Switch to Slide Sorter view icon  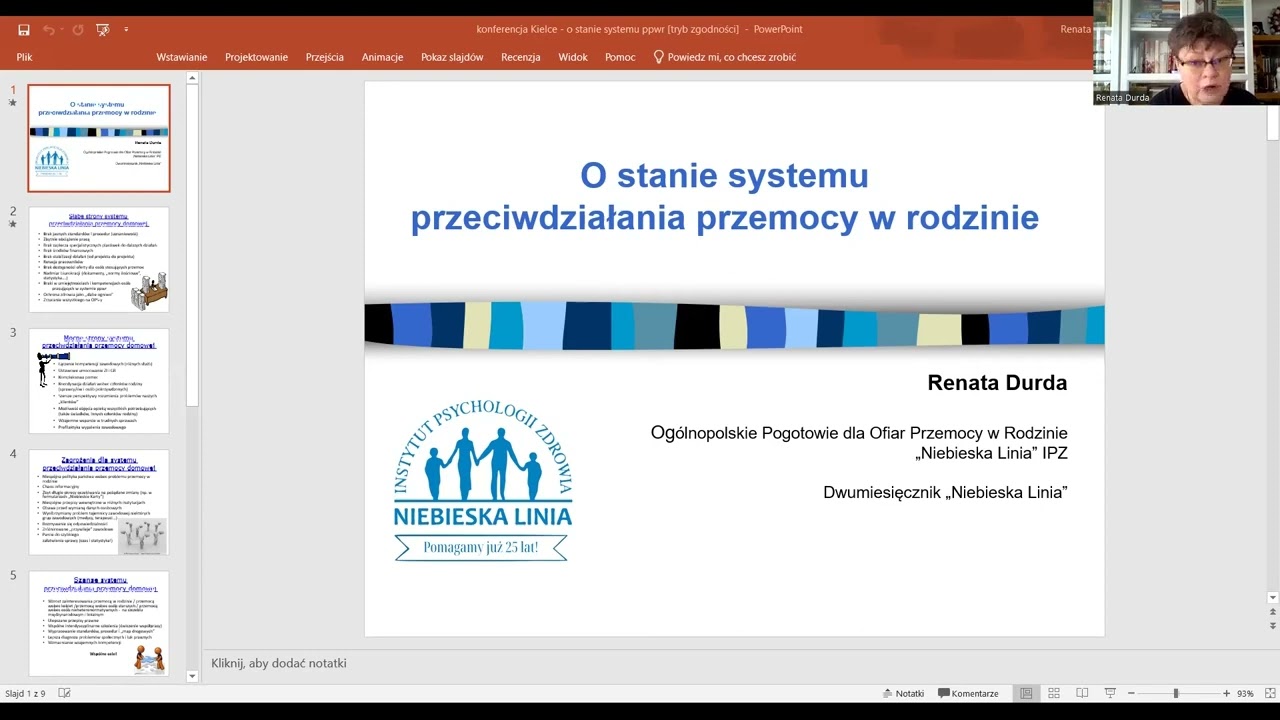[1054, 693]
